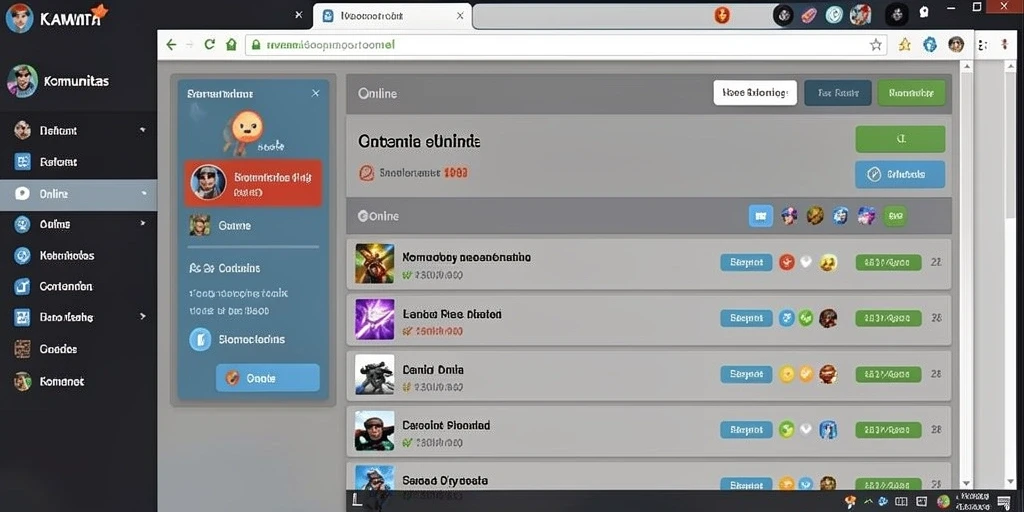1024x512 pixels.
Task: Close the active browser tab
Action: pyautogui.click(x=460, y=16)
